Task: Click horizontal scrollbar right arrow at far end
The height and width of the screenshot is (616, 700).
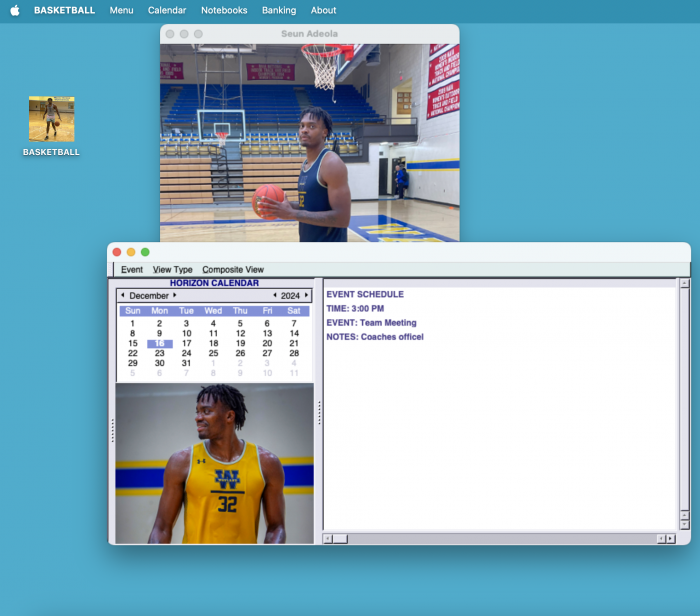Action: [x=671, y=539]
